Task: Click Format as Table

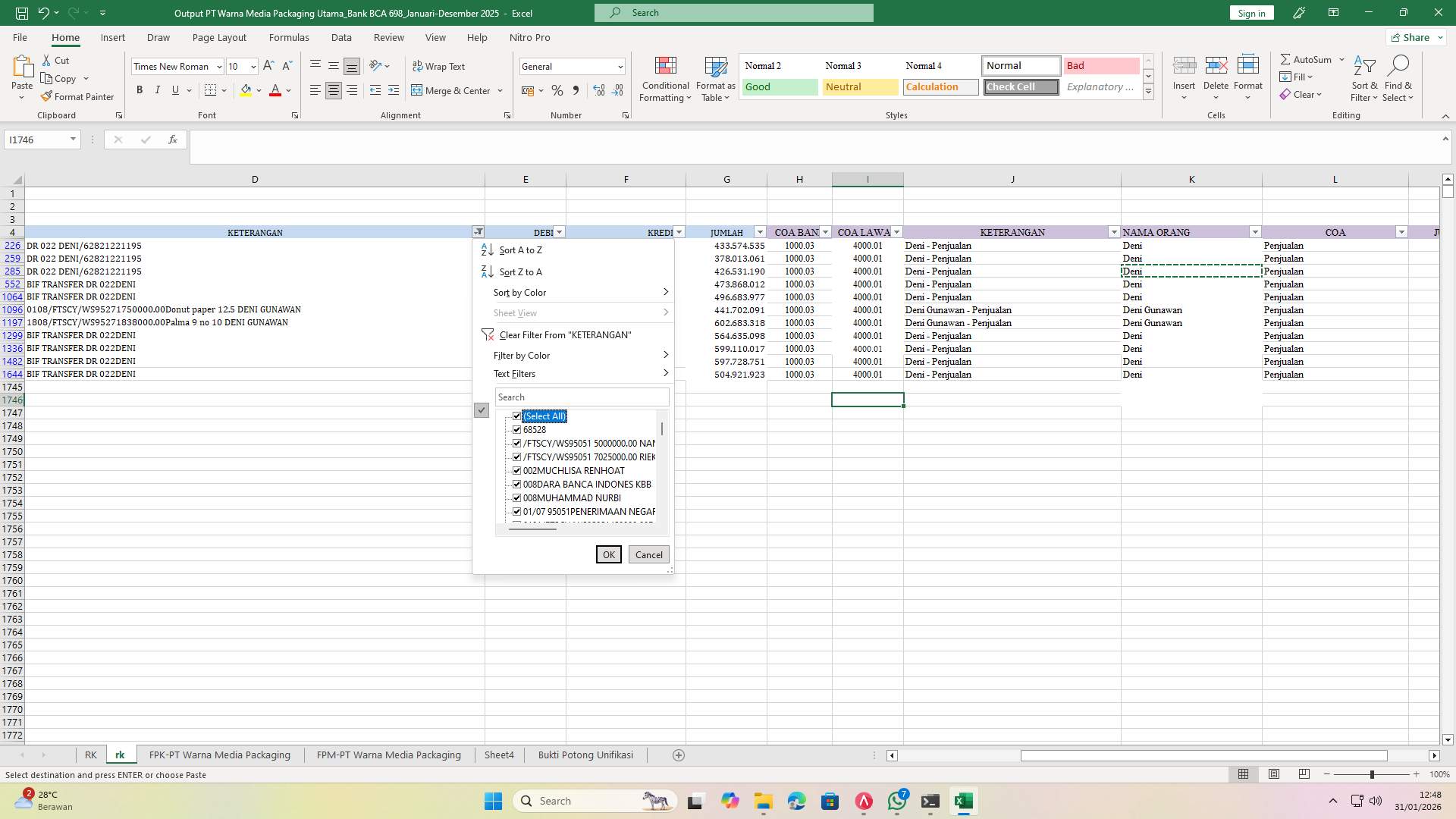Action: tap(714, 79)
